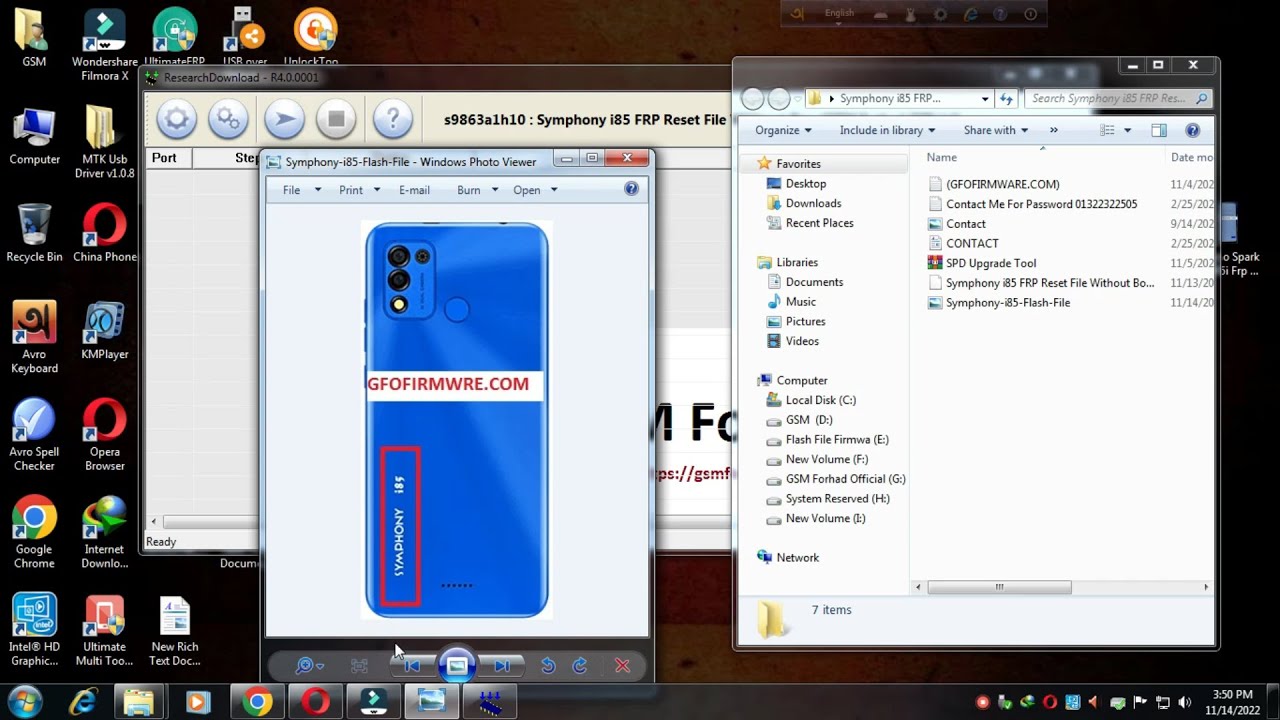Open ResearchDownload help question-mark icon

pyautogui.click(x=393, y=120)
